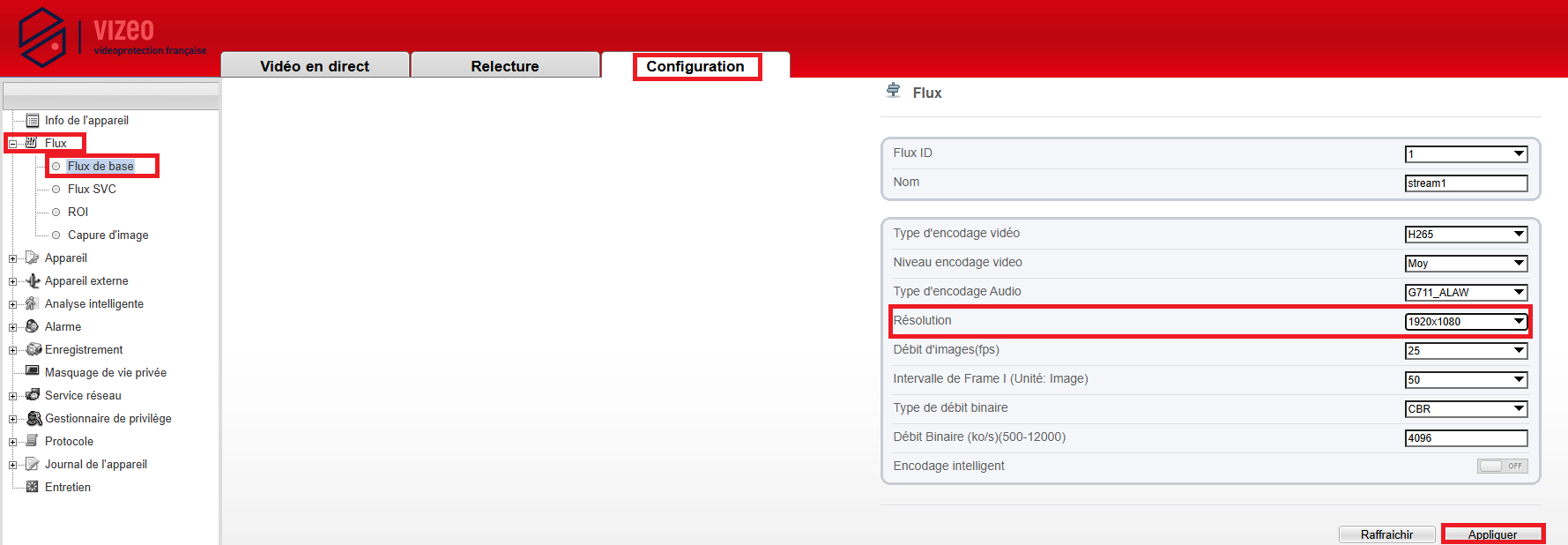Select the ROI radio bullet
Viewport: 1568px width, 545px height.
(56, 212)
